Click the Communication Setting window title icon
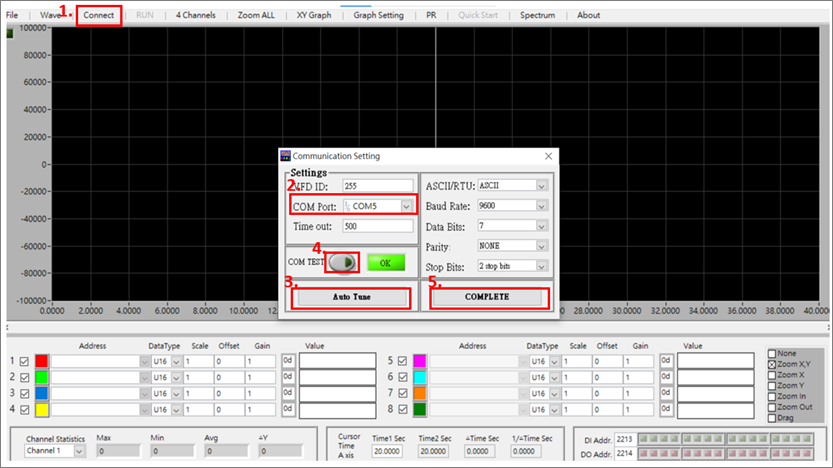 (x=285, y=156)
